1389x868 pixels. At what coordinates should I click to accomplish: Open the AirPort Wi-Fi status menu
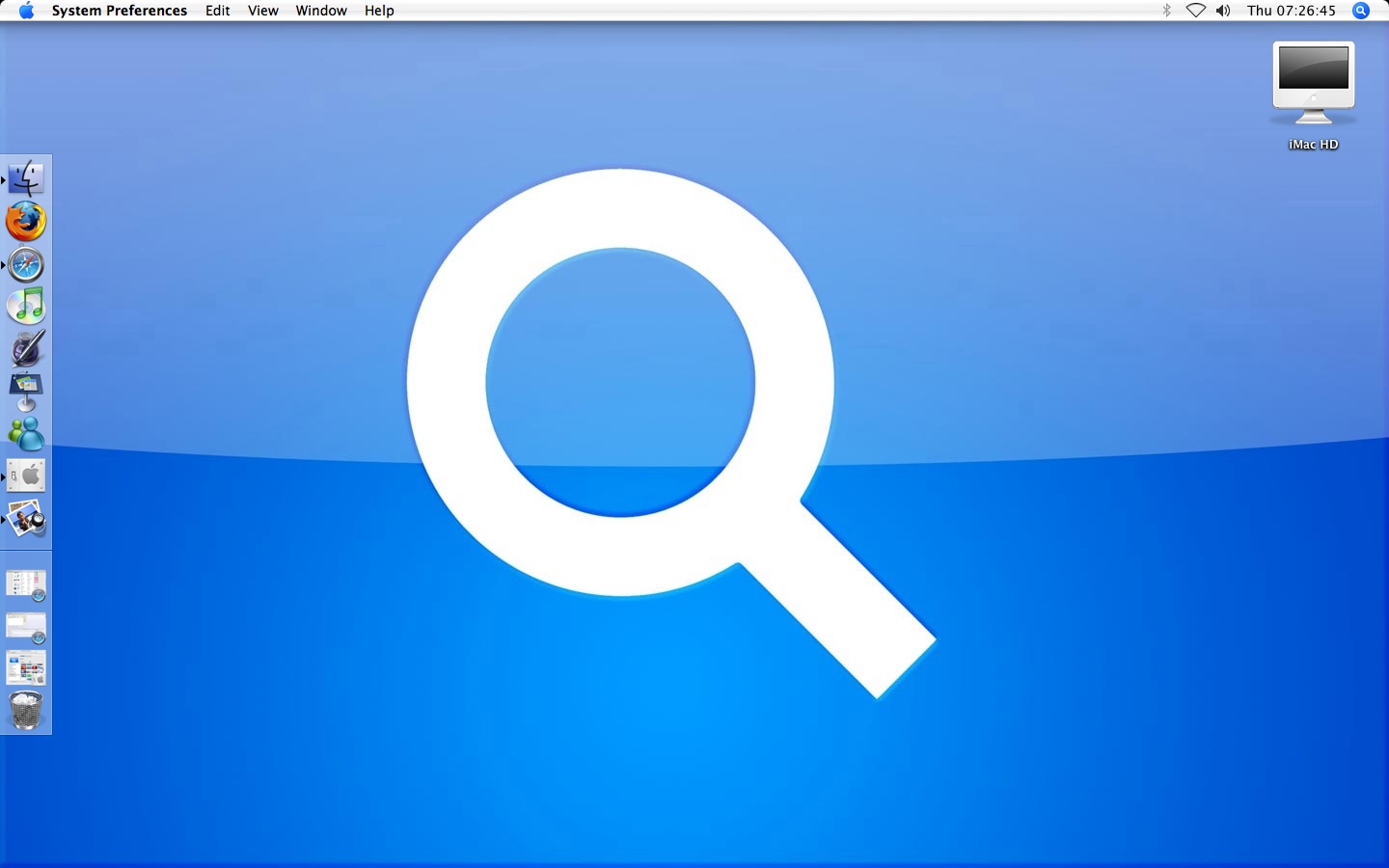point(1195,11)
